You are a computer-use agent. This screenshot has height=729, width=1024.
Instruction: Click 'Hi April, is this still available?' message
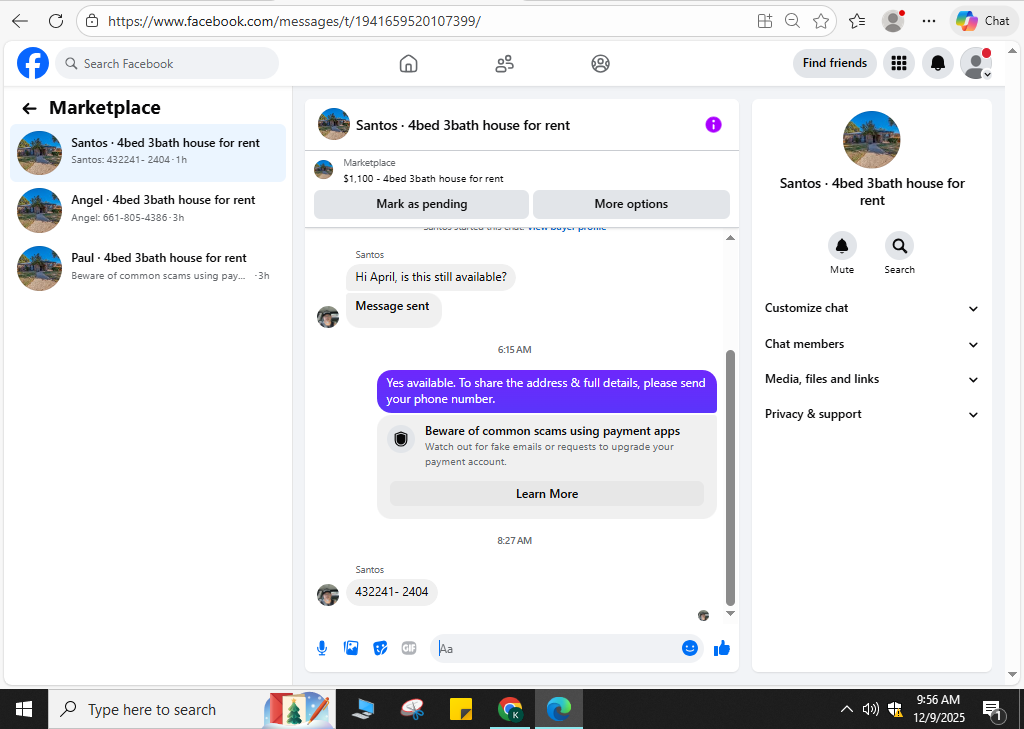[x=430, y=277]
